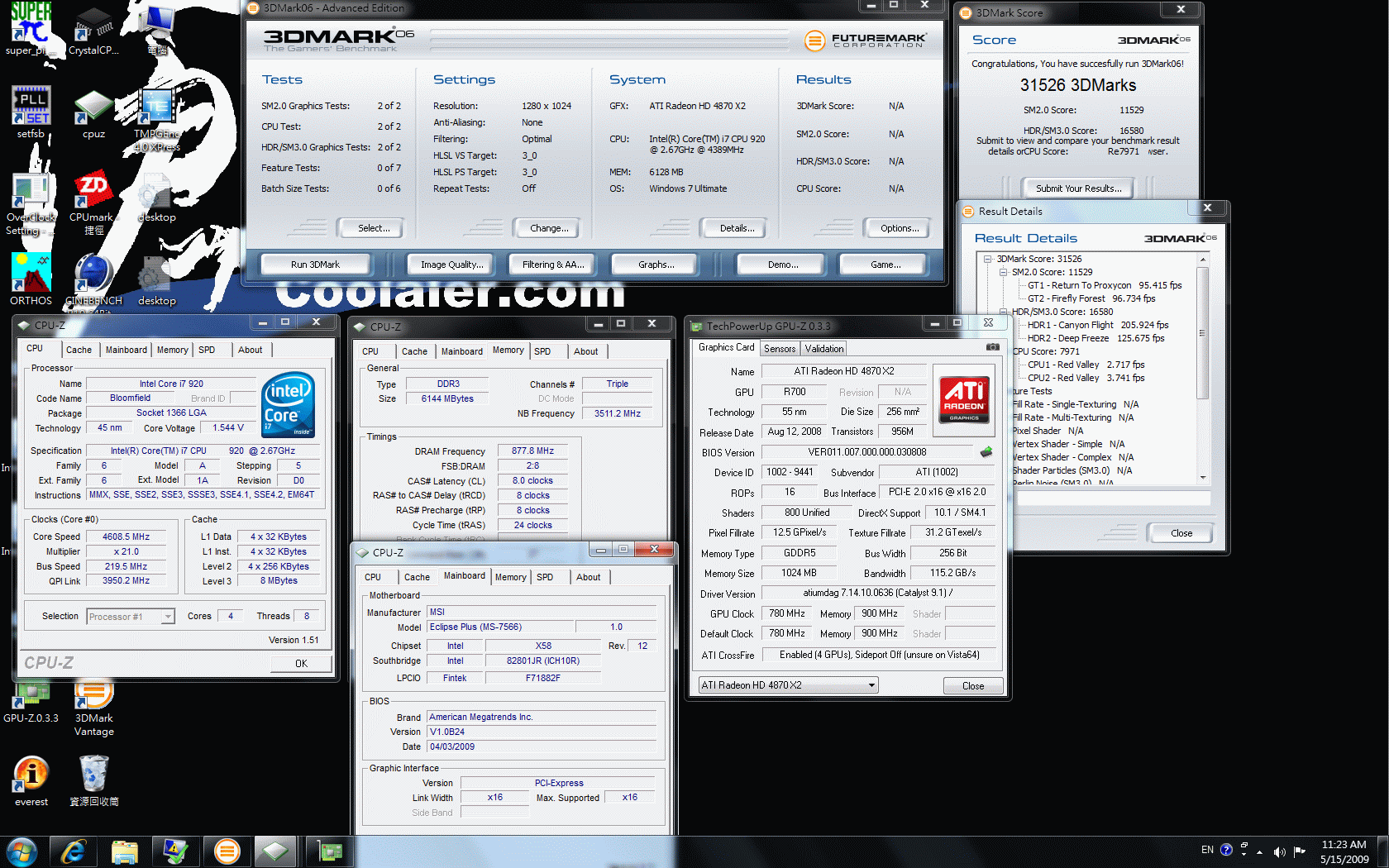Click the Demo... button
The width and height of the screenshot is (1389, 868).
point(782,265)
